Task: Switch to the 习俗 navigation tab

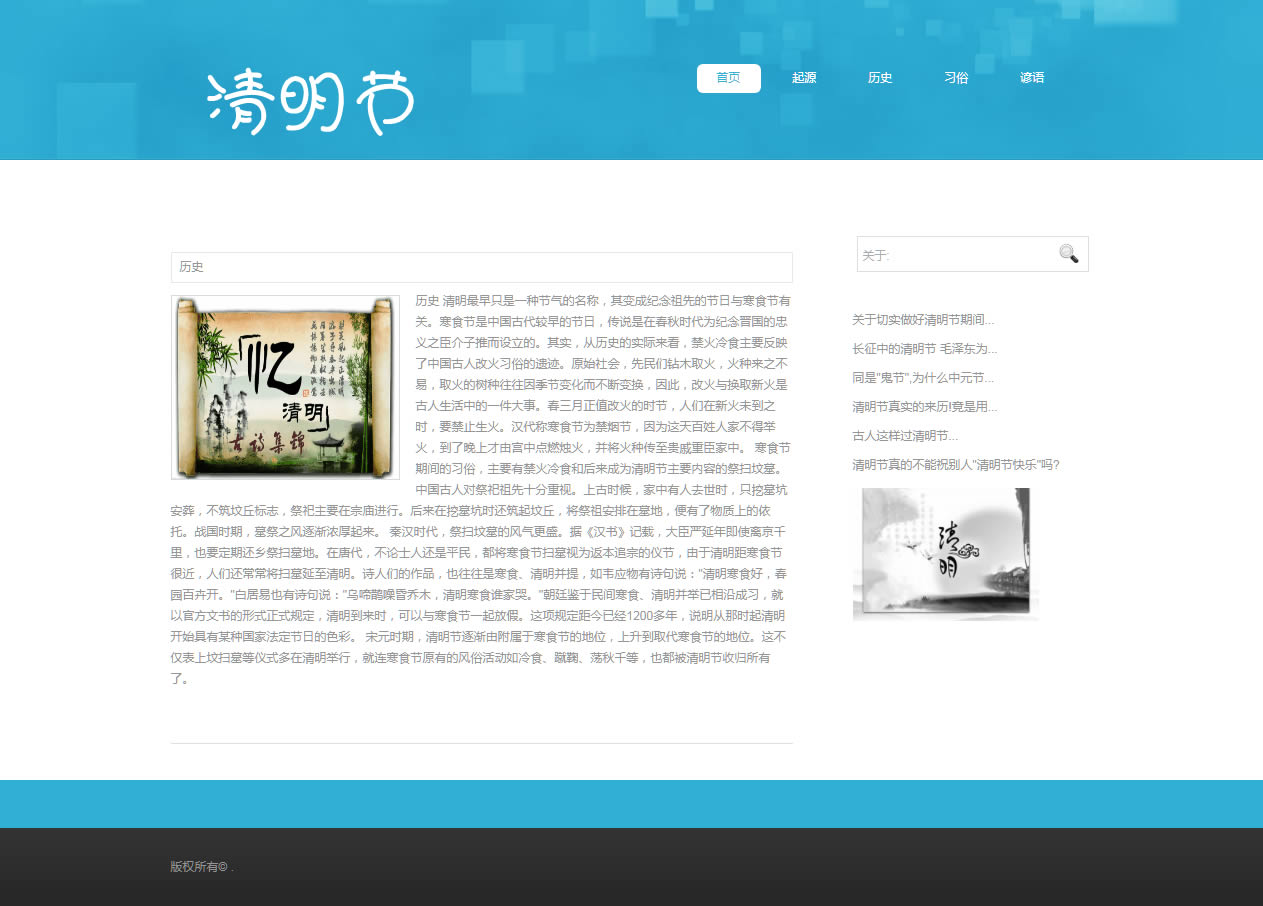Action: tap(956, 78)
